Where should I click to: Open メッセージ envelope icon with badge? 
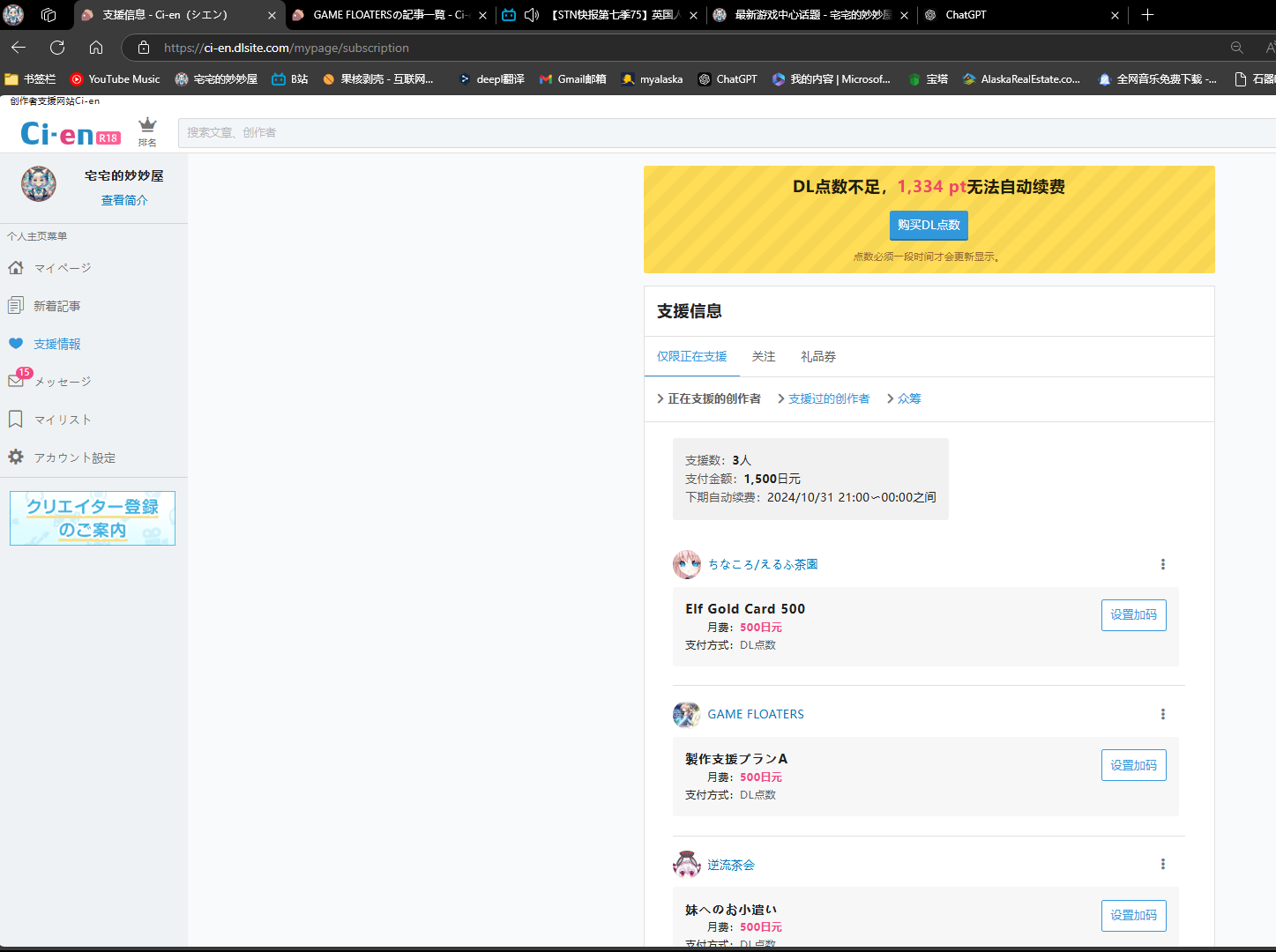(x=18, y=379)
